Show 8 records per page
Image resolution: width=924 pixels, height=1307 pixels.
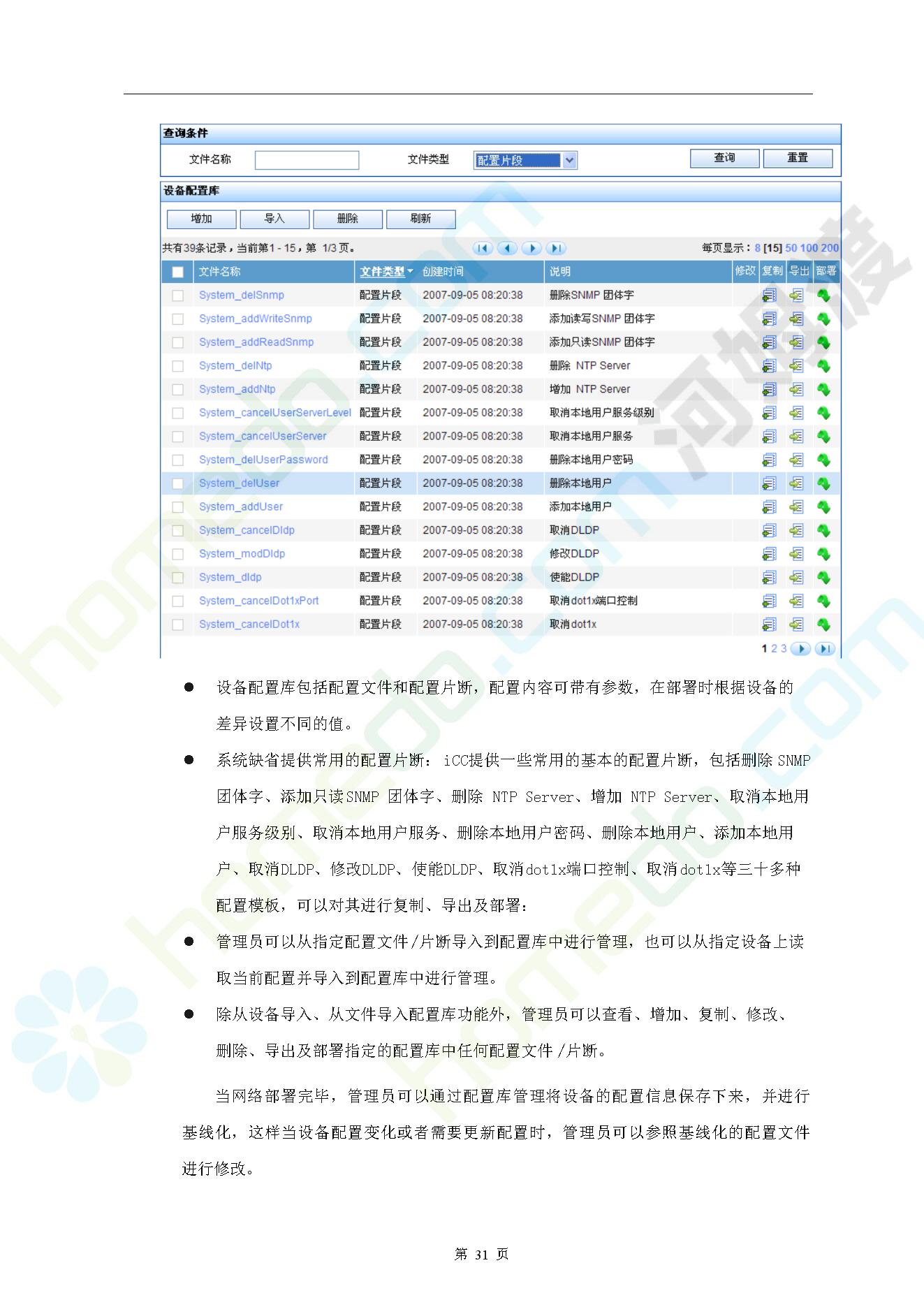pyautogui.click(x=758, y=248)
